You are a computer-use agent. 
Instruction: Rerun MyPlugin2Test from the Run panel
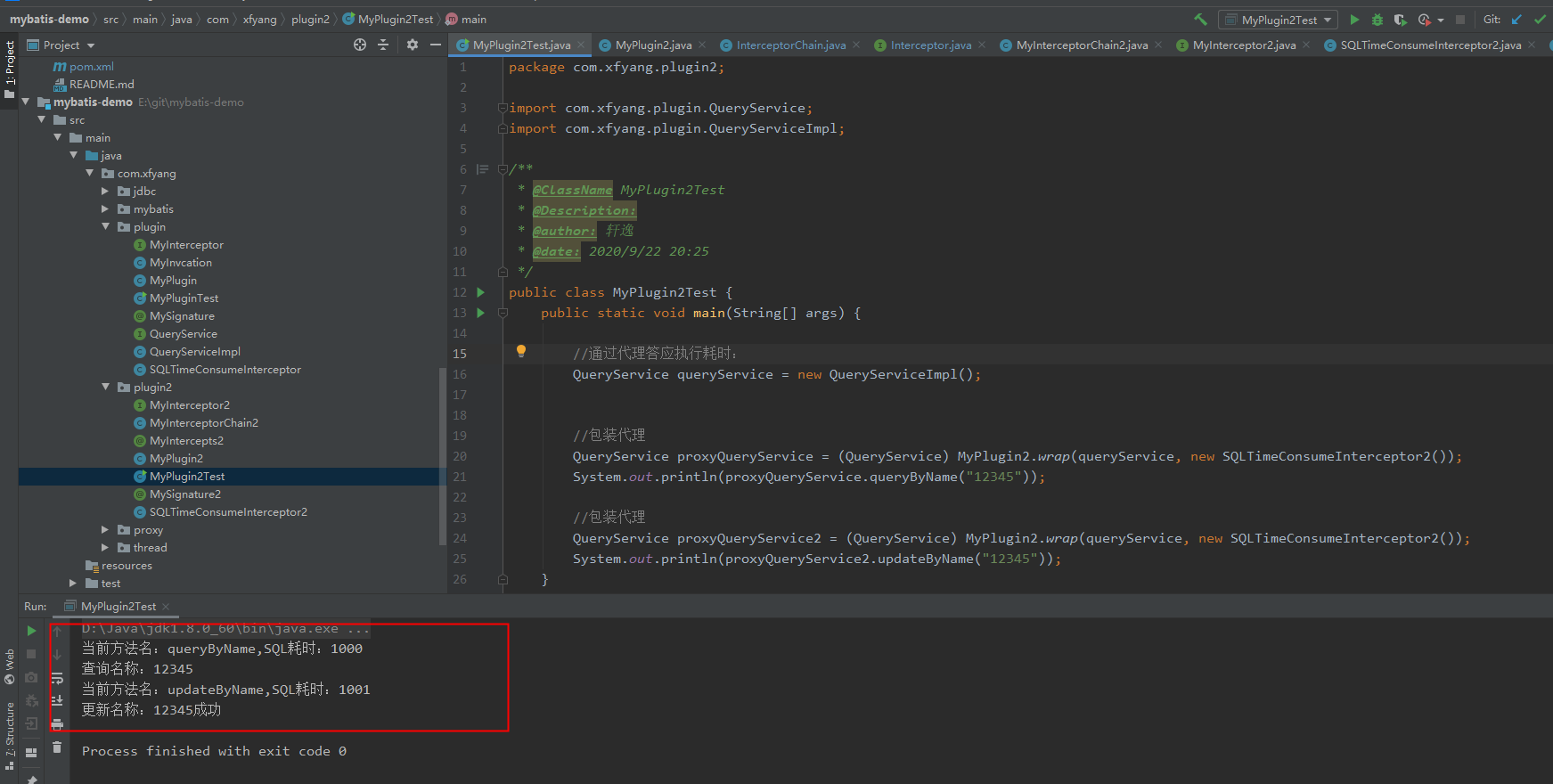[x=31, y=631]
